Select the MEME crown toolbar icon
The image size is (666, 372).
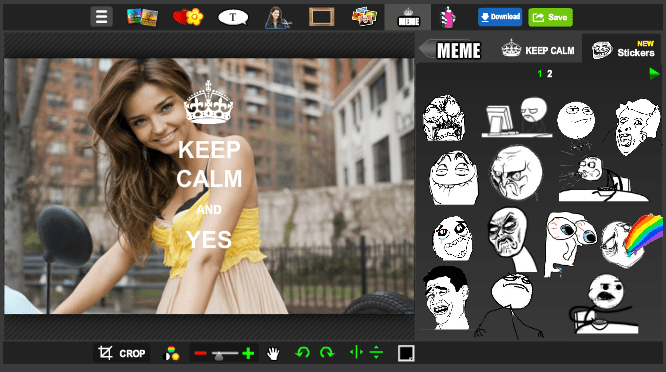coord(408,17)
